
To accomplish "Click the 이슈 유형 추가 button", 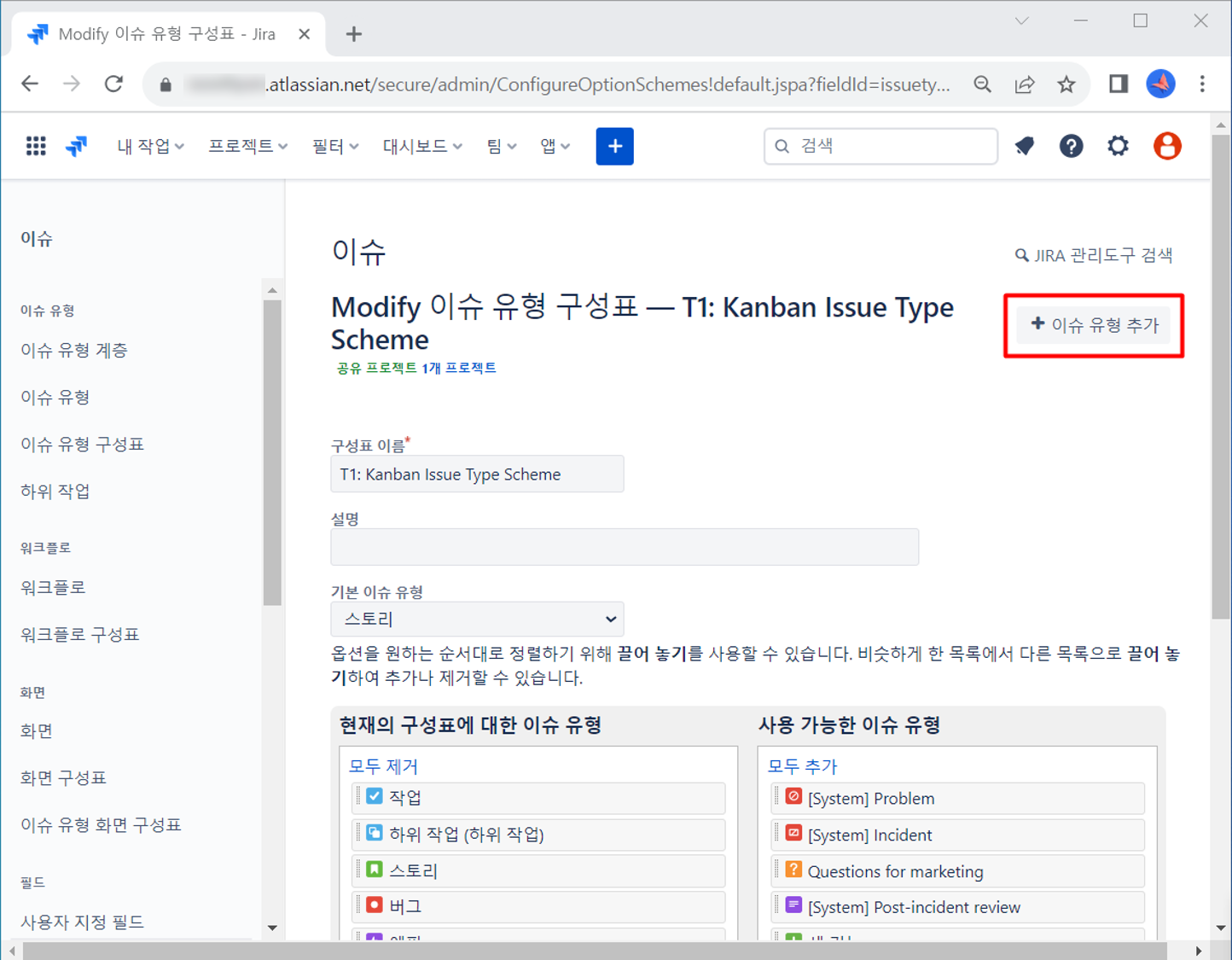I will click(1095, 325).
